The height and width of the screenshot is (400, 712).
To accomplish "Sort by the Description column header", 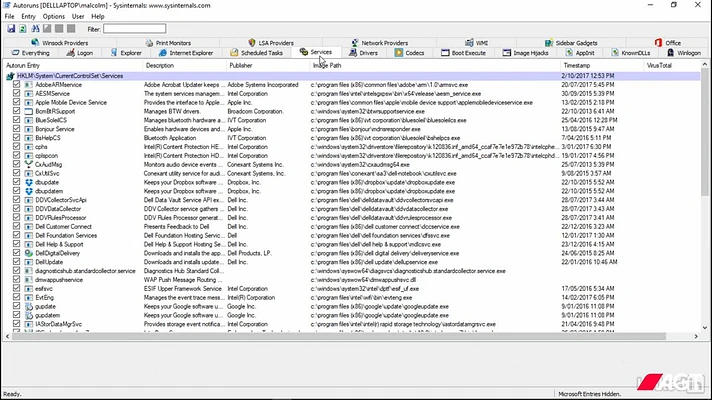I will click(184, 65).
